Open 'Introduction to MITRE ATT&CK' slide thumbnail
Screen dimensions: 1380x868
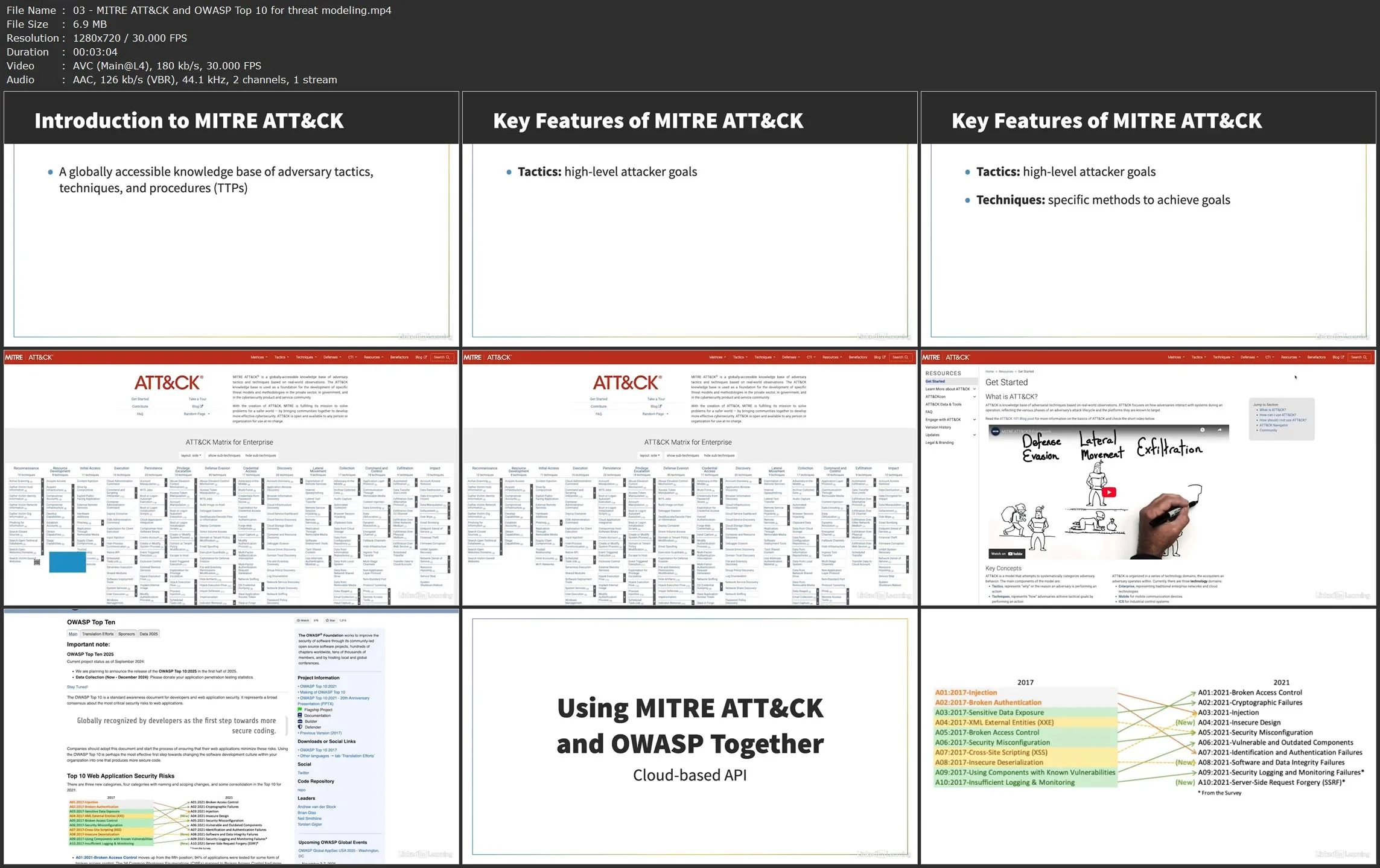click(231, 218)
